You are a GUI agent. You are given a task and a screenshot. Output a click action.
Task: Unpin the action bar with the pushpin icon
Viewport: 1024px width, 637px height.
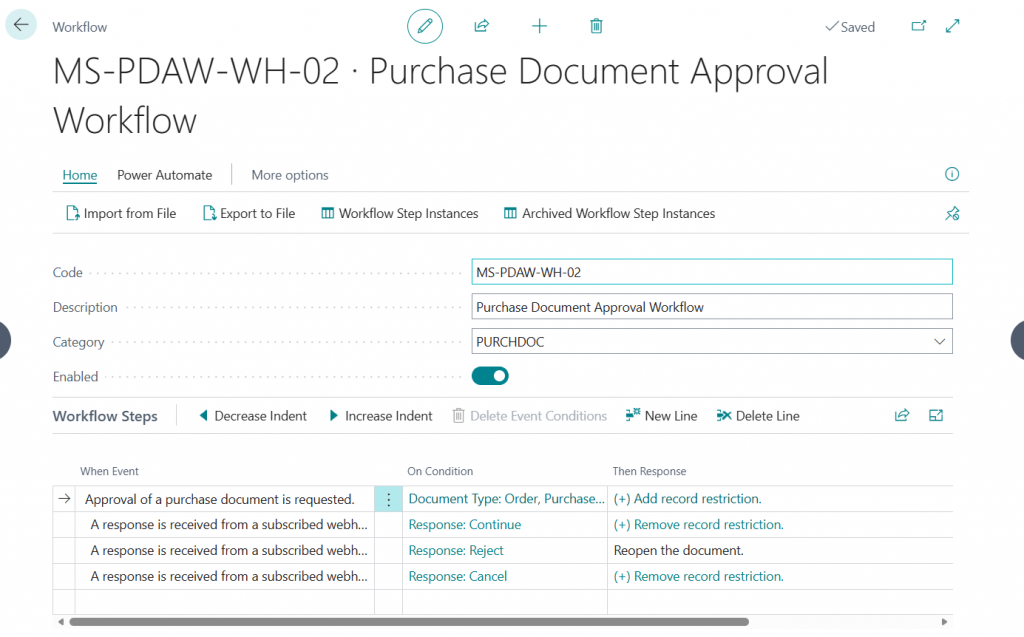pyautogui.click(x=952, y=213)
